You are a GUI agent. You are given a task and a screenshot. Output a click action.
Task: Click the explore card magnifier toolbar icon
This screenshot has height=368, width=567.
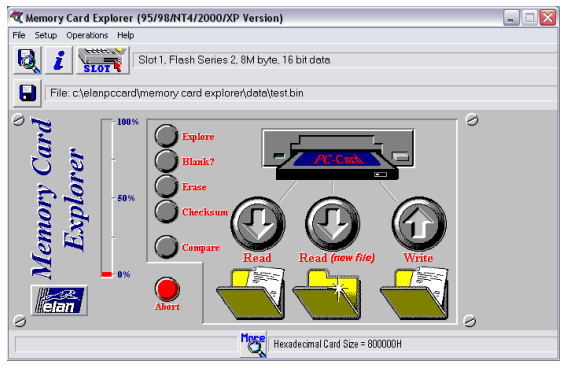[27, 60]
